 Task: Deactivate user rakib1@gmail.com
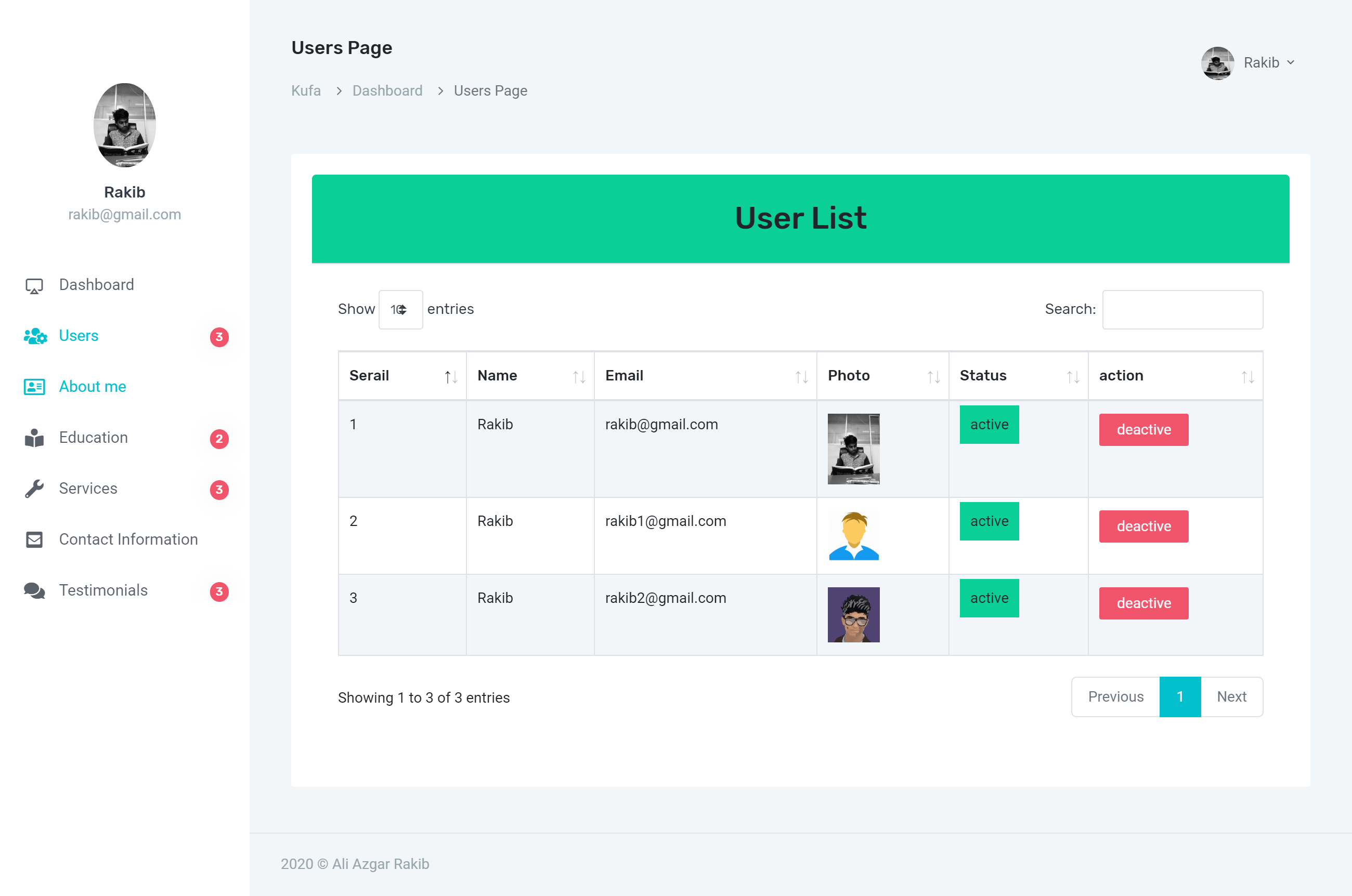[x=1143, y=526]
